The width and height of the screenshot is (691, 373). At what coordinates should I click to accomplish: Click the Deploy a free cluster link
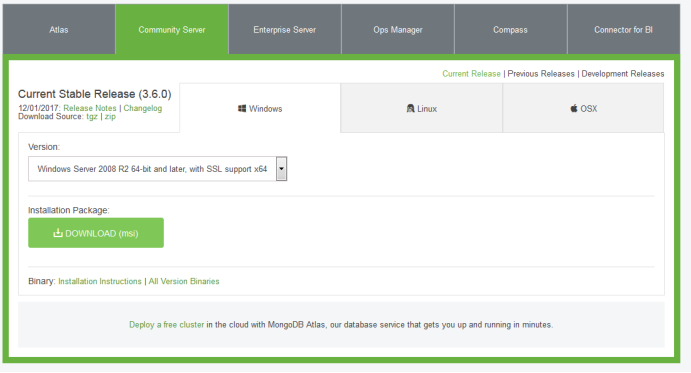click(x=167, y=325)
